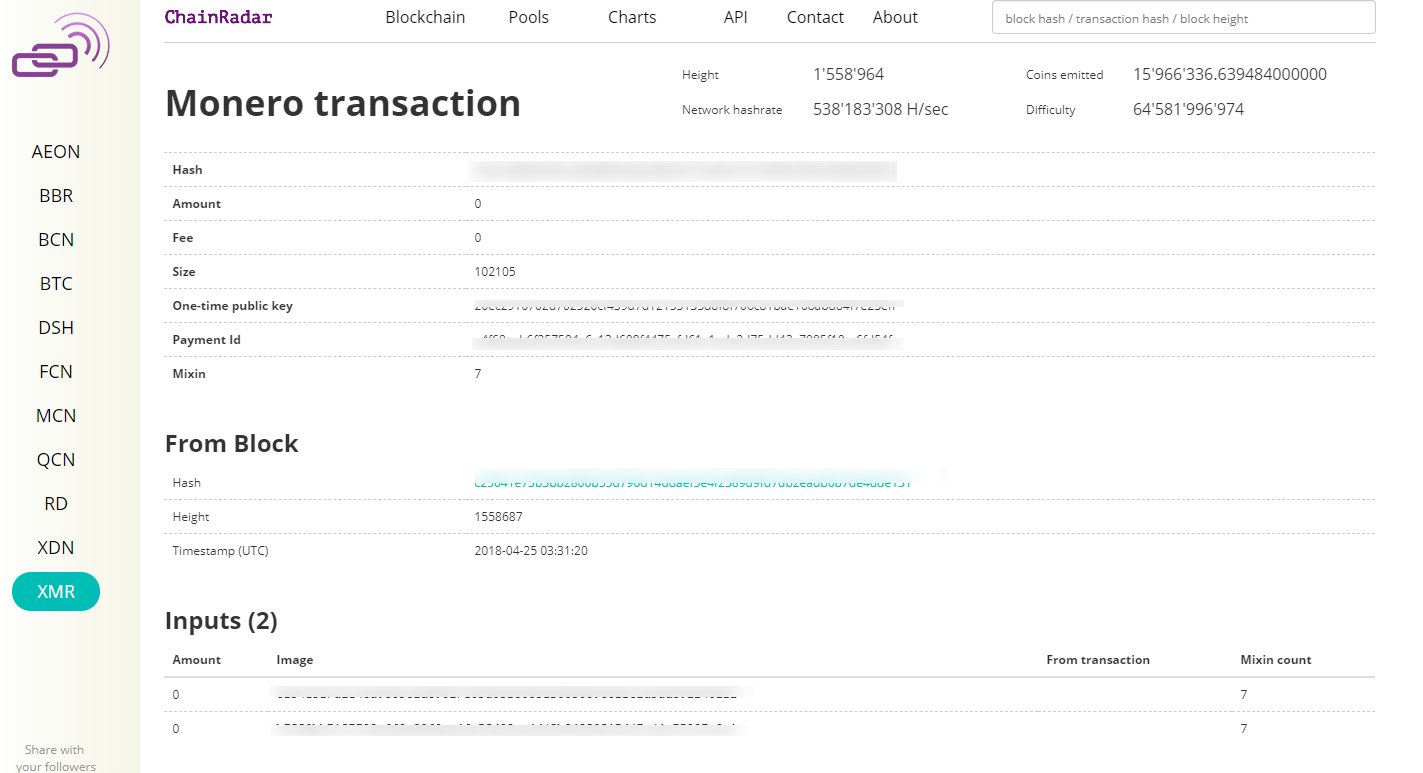The width and height of the screenshot is (1423, 773).
Task: Select QCN in the coin sidebar
Action: click(56, 460)
